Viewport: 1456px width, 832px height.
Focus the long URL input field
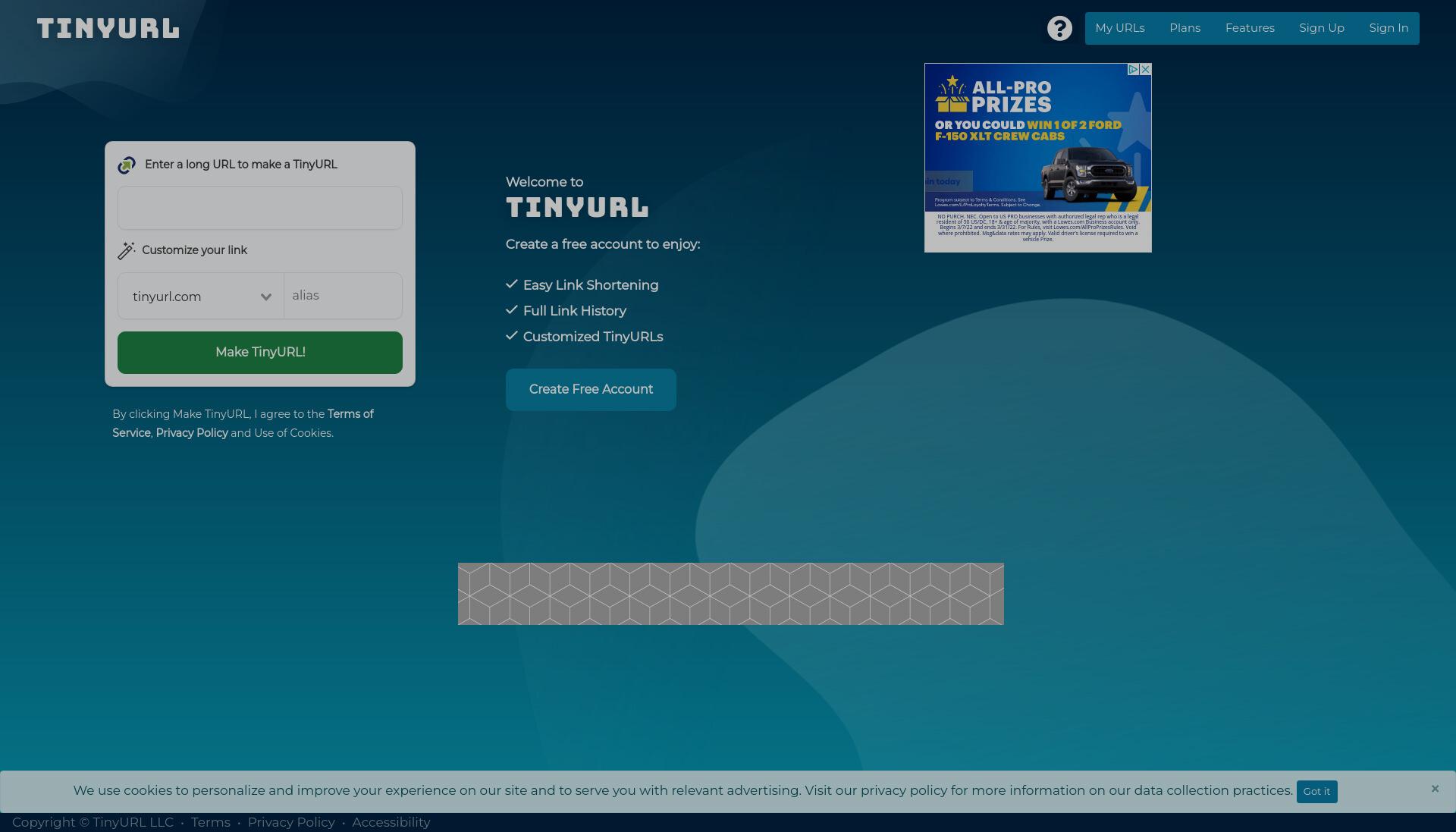tap(260, 208)
